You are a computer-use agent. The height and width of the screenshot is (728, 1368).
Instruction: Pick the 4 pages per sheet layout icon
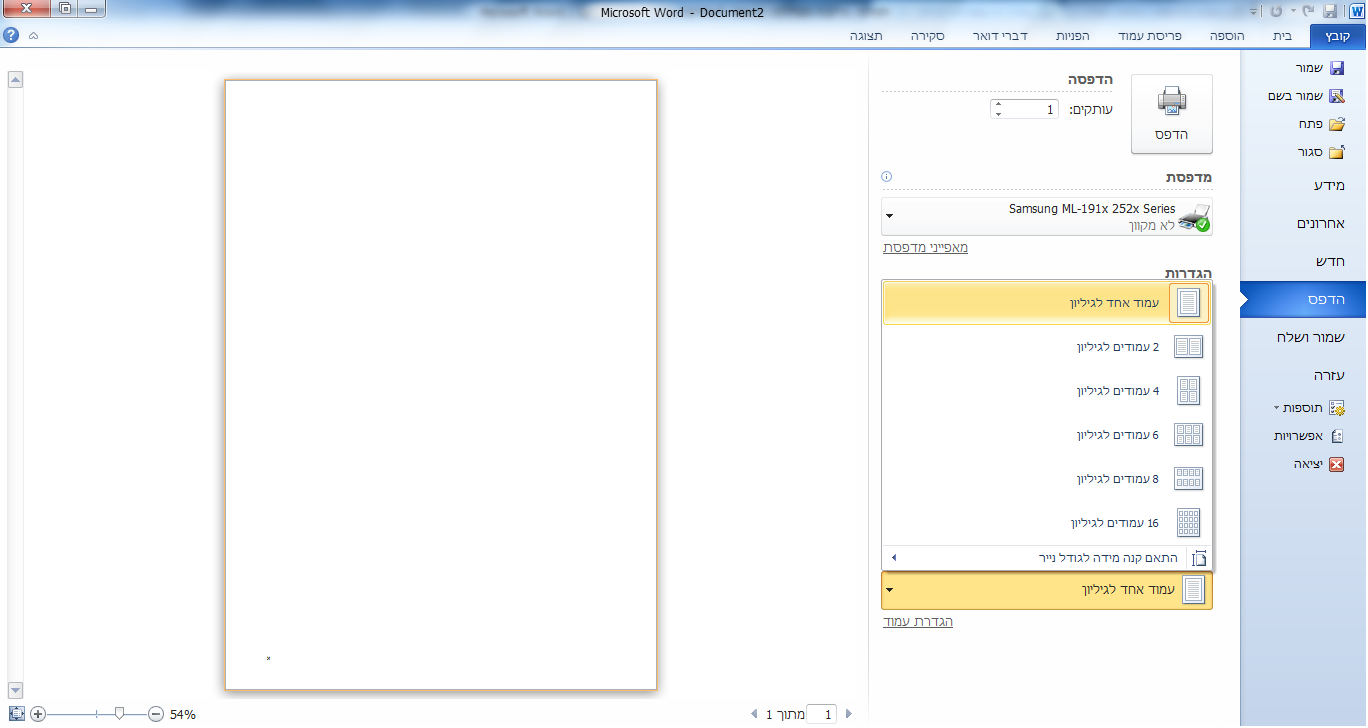coord(1188,391)
